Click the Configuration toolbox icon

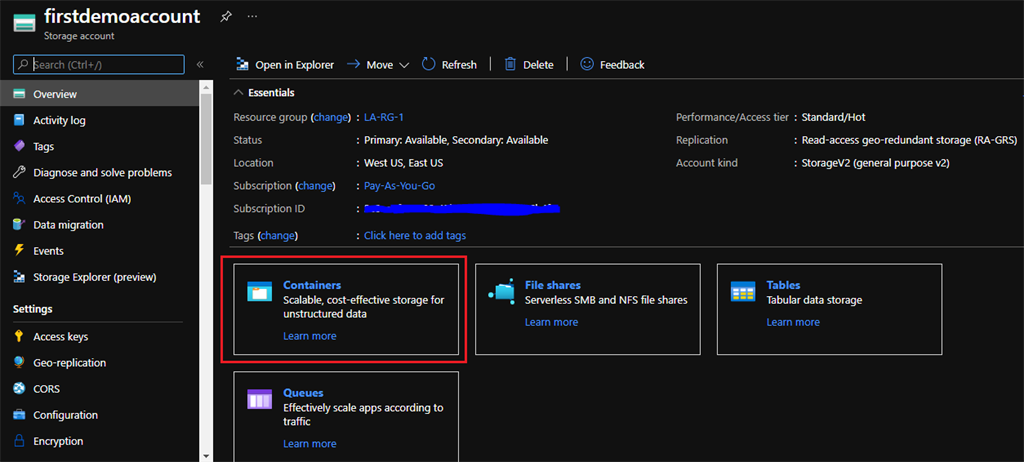pyautogui.click(x=20, y=415)
